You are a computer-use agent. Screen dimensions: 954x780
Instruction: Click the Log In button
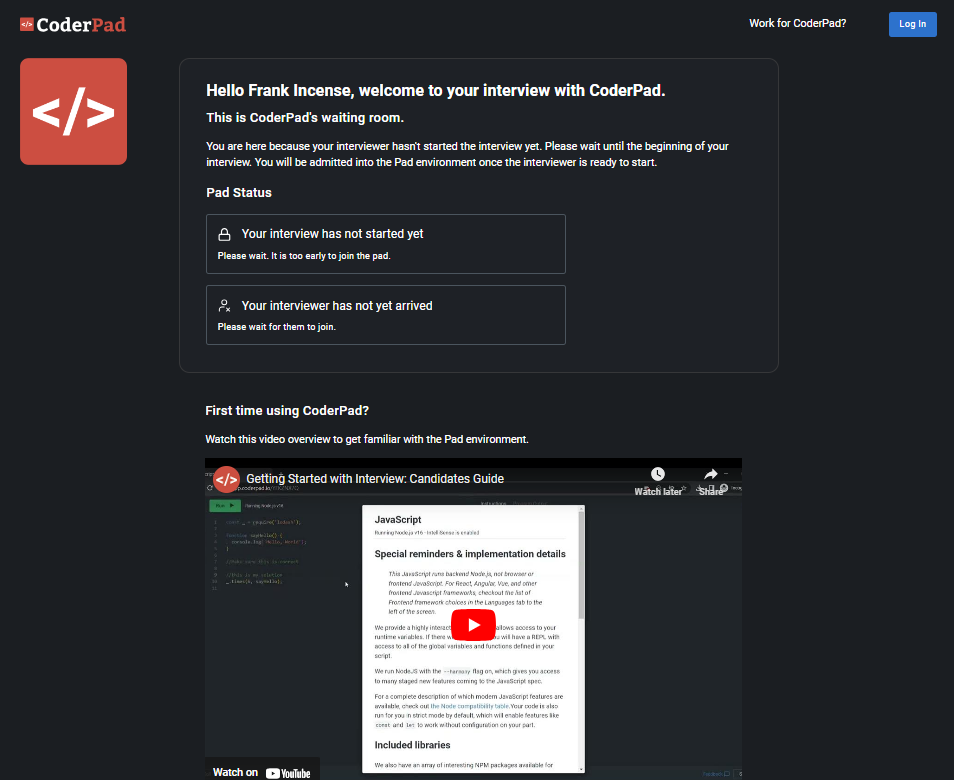(x=912, y=24)
